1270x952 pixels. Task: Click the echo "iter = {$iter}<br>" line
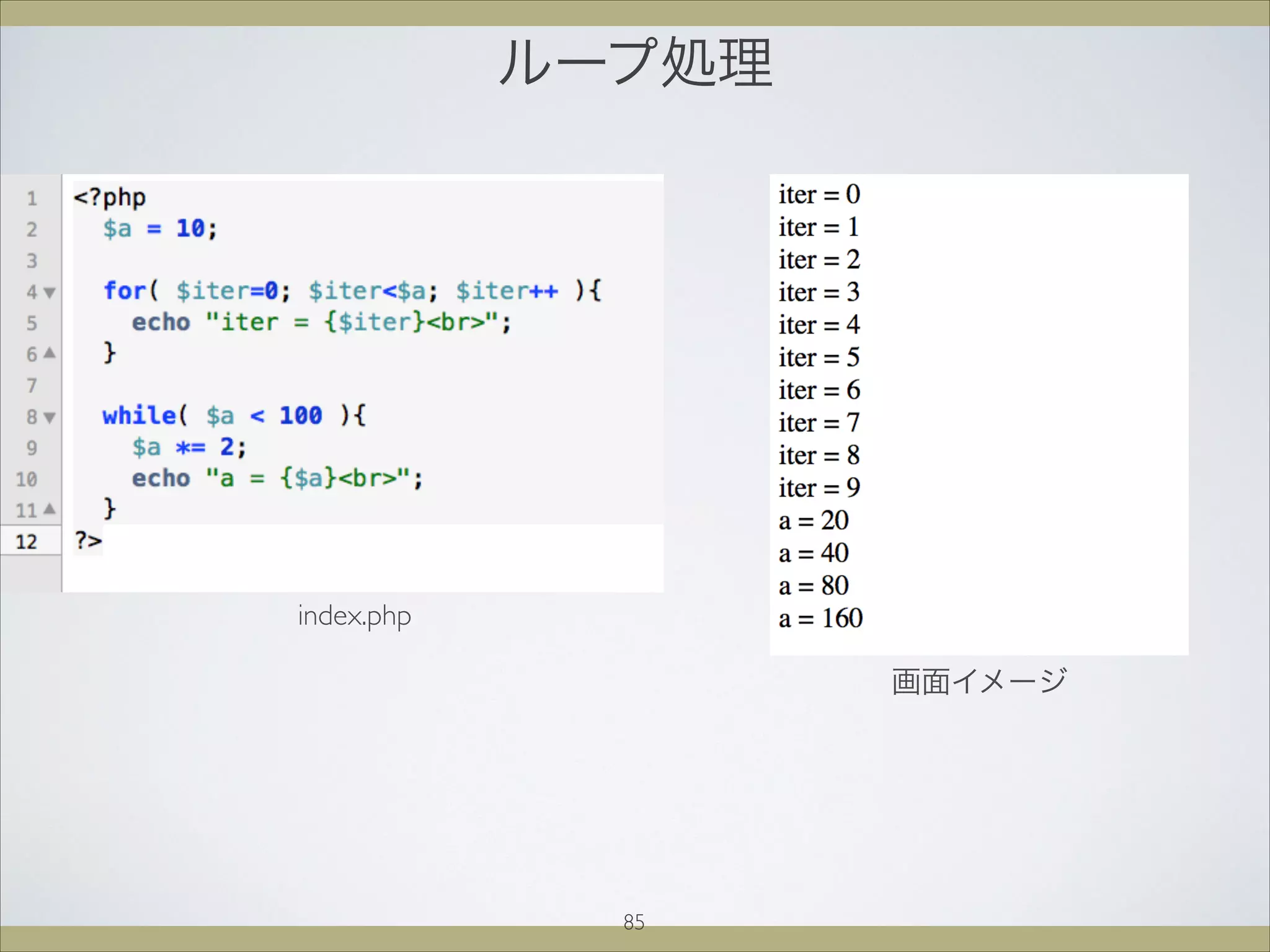click(321, 322)
